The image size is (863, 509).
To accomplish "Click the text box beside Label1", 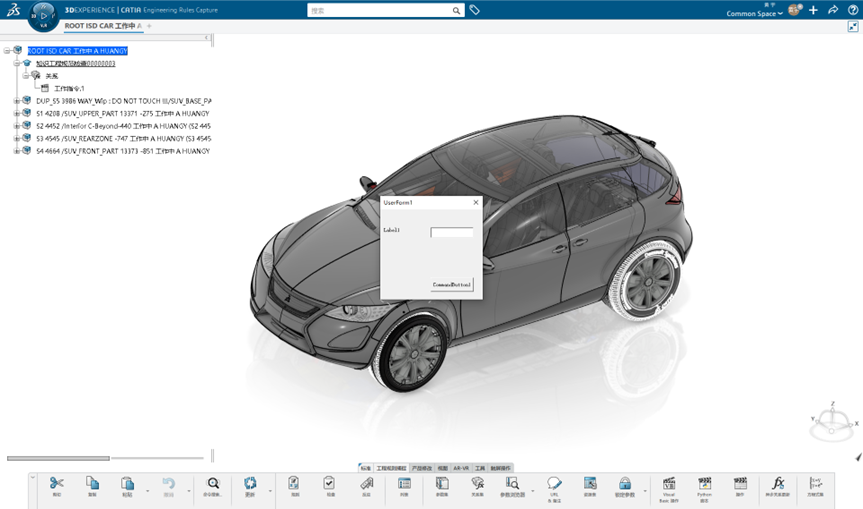I will coord(451,232).
